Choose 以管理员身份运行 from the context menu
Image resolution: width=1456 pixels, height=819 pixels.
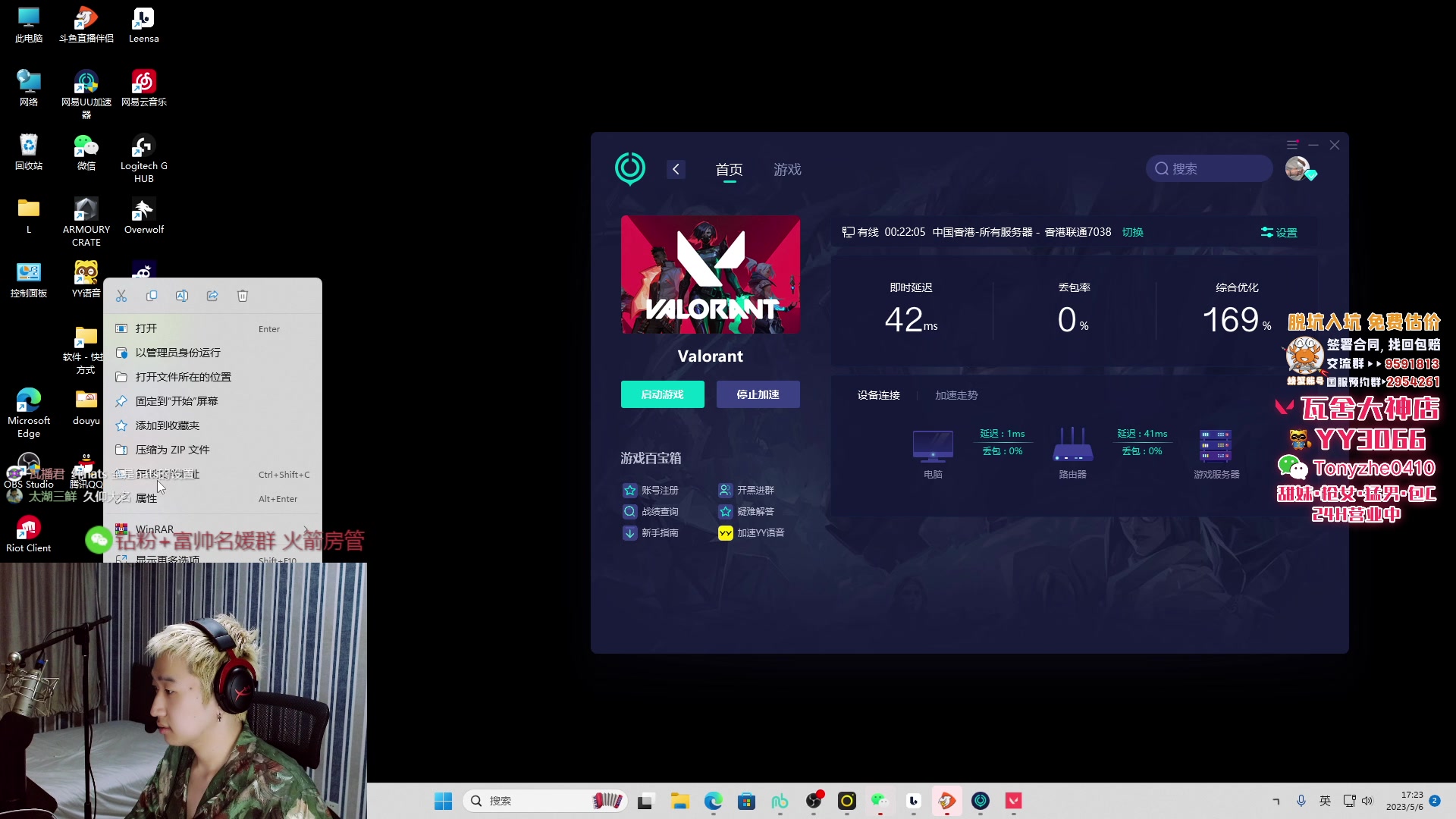click(x=212, y=353)
